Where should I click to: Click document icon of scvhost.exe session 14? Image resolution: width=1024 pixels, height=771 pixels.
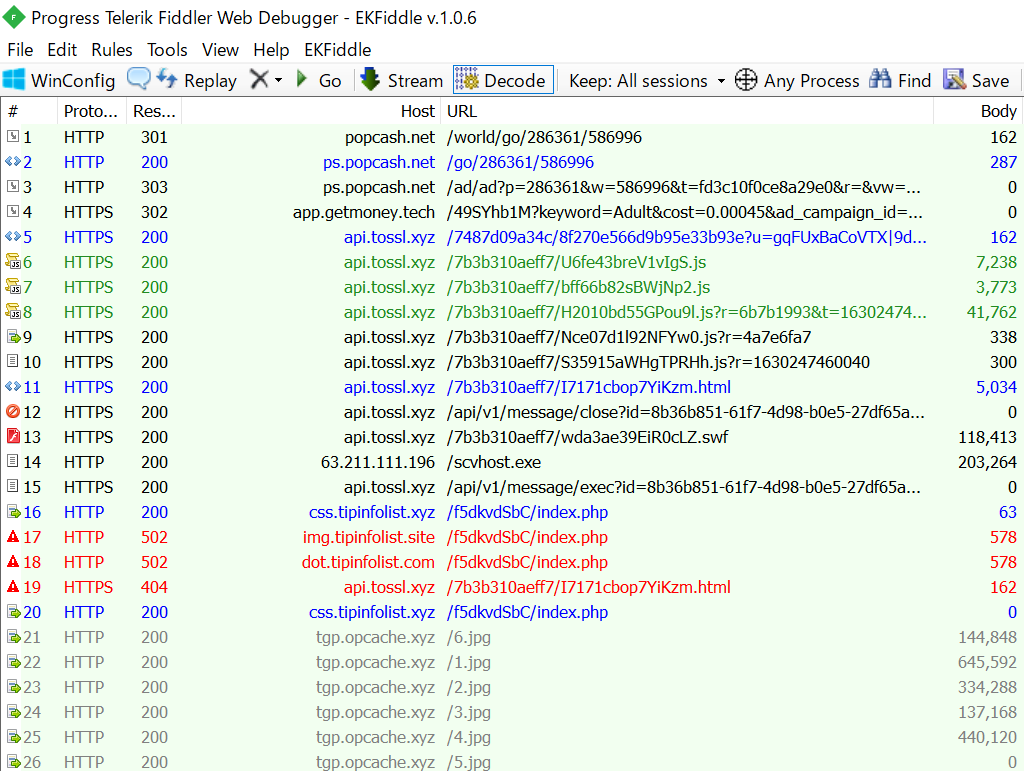[12, 461]
